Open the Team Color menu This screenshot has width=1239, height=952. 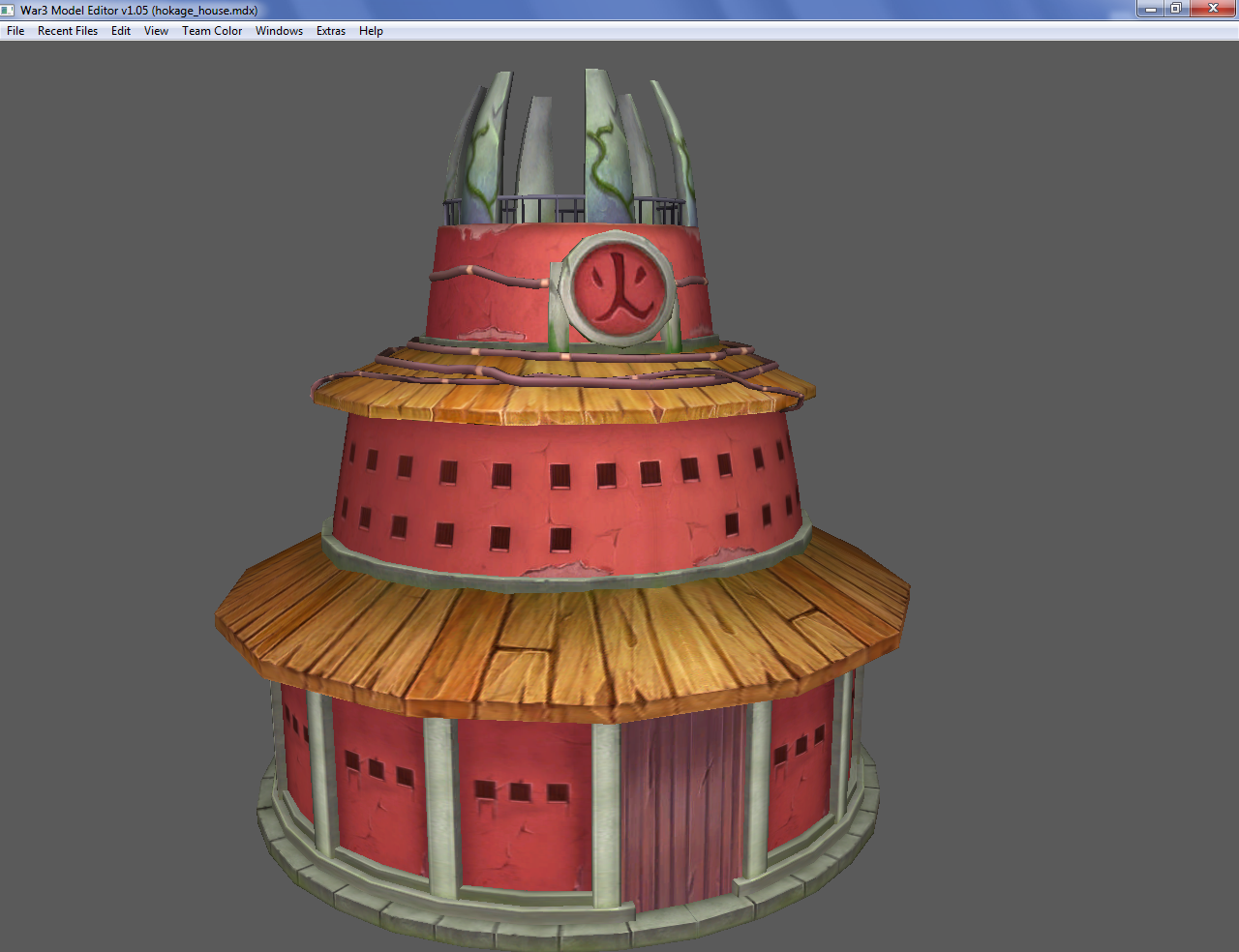pyautogui.click(x=212, y=31)
